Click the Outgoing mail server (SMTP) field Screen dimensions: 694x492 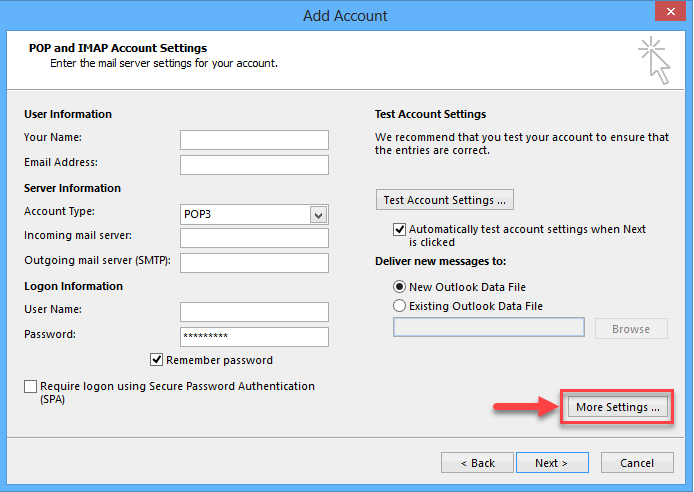[x=254, y=263]
